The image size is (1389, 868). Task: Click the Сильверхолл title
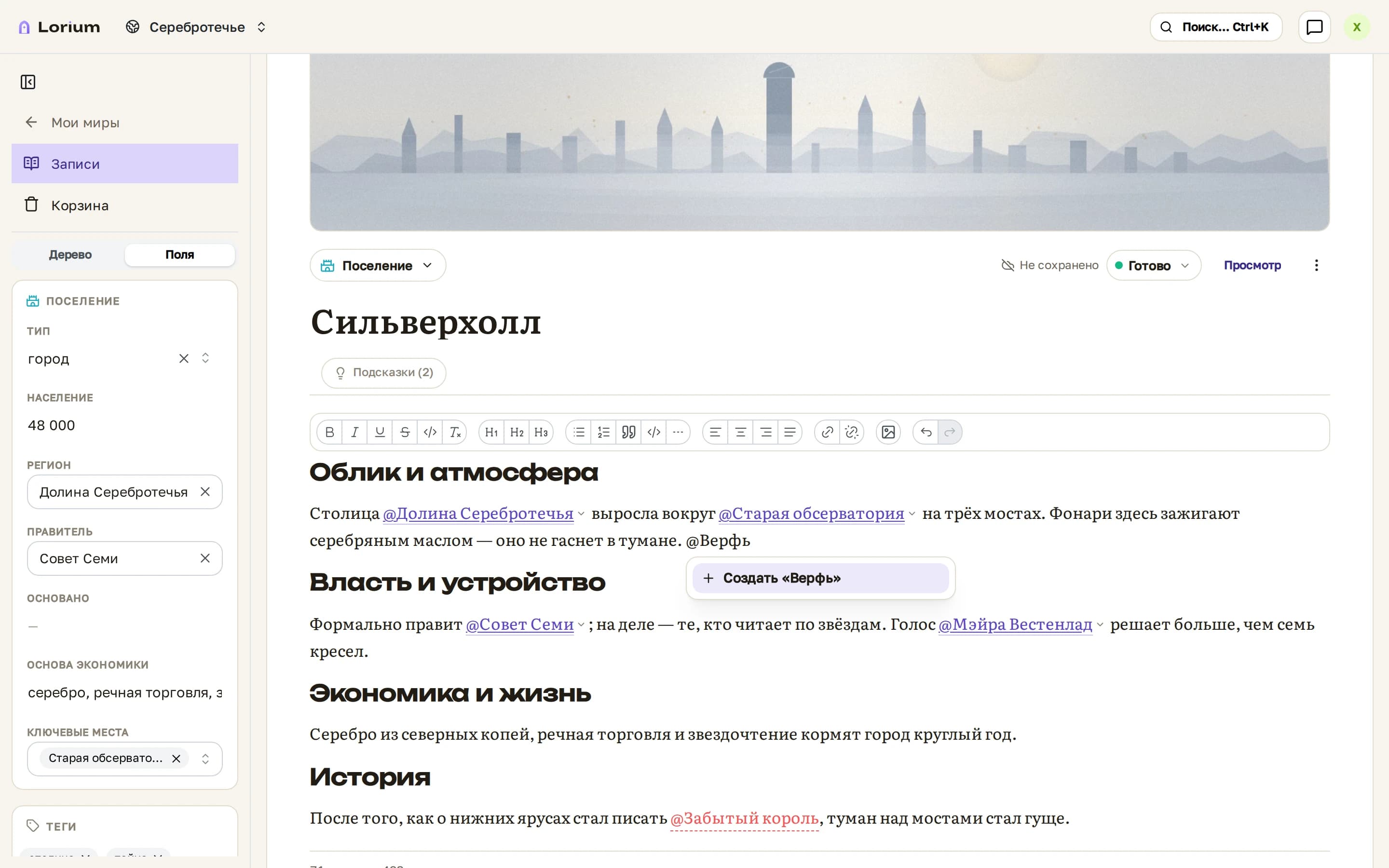pos(426,322)
